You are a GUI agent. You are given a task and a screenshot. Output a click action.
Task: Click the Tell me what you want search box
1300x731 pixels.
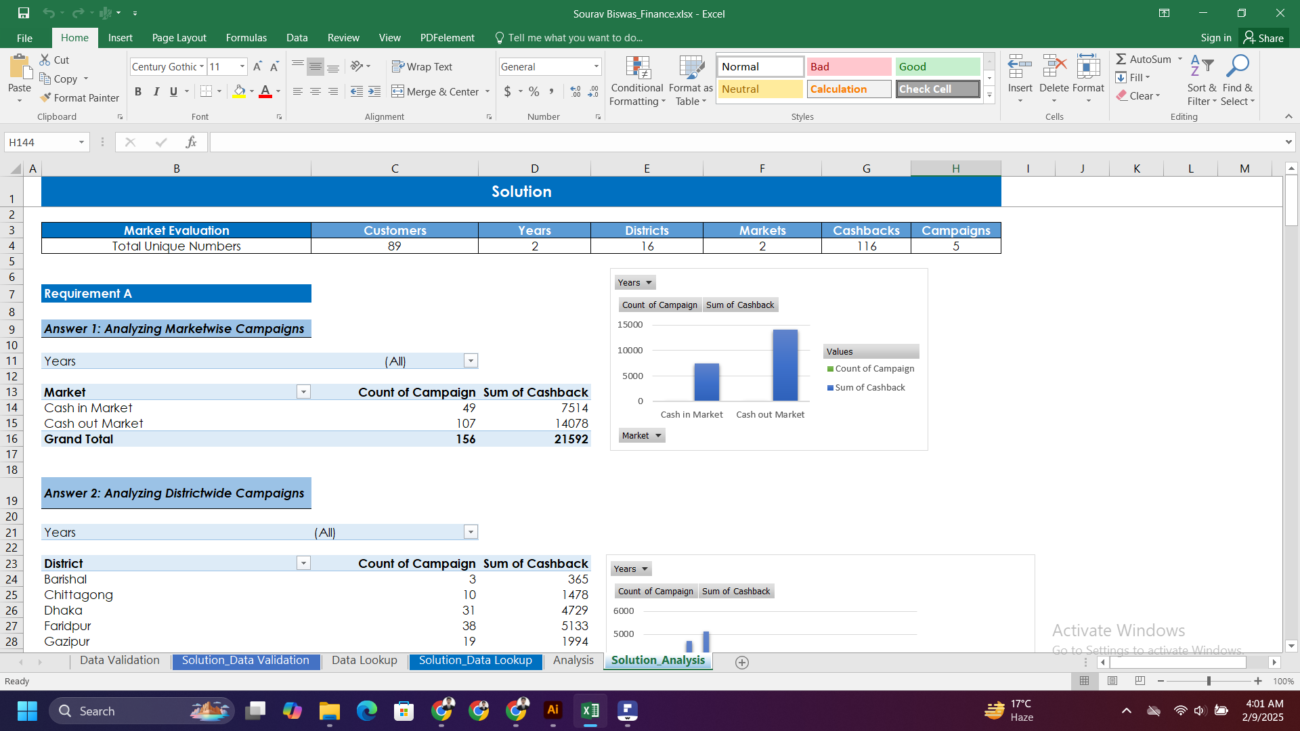(569, 38)
